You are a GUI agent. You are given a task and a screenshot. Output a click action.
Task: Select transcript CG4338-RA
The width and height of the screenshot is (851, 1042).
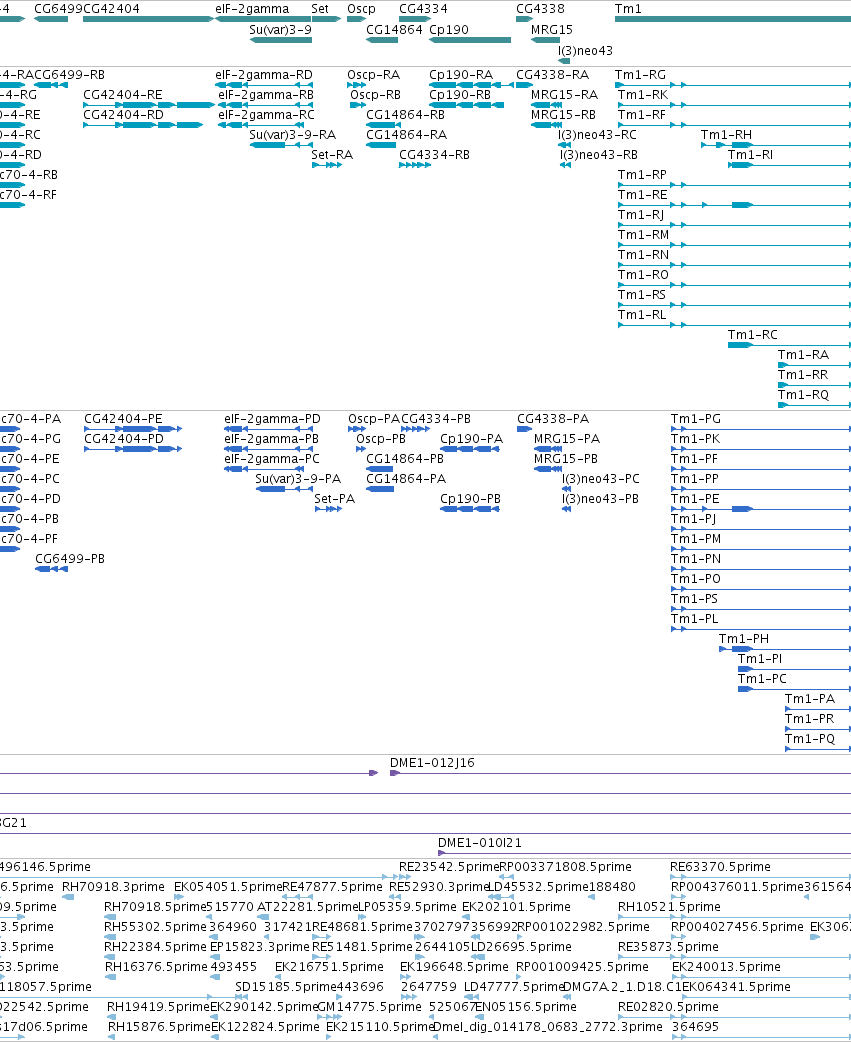pyautogui.click(x=553, y=74)
